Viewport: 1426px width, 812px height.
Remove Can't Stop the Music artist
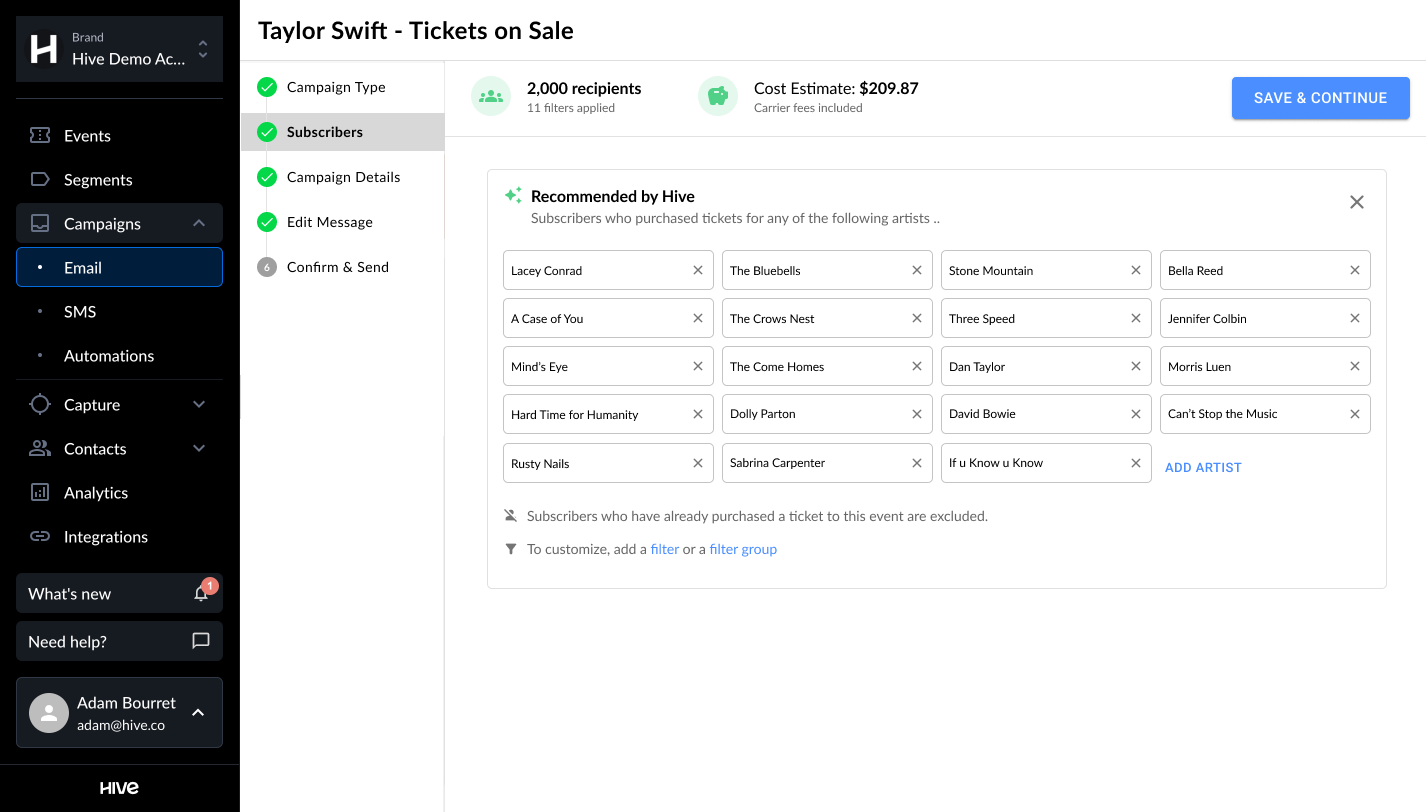pos(1355,414)
